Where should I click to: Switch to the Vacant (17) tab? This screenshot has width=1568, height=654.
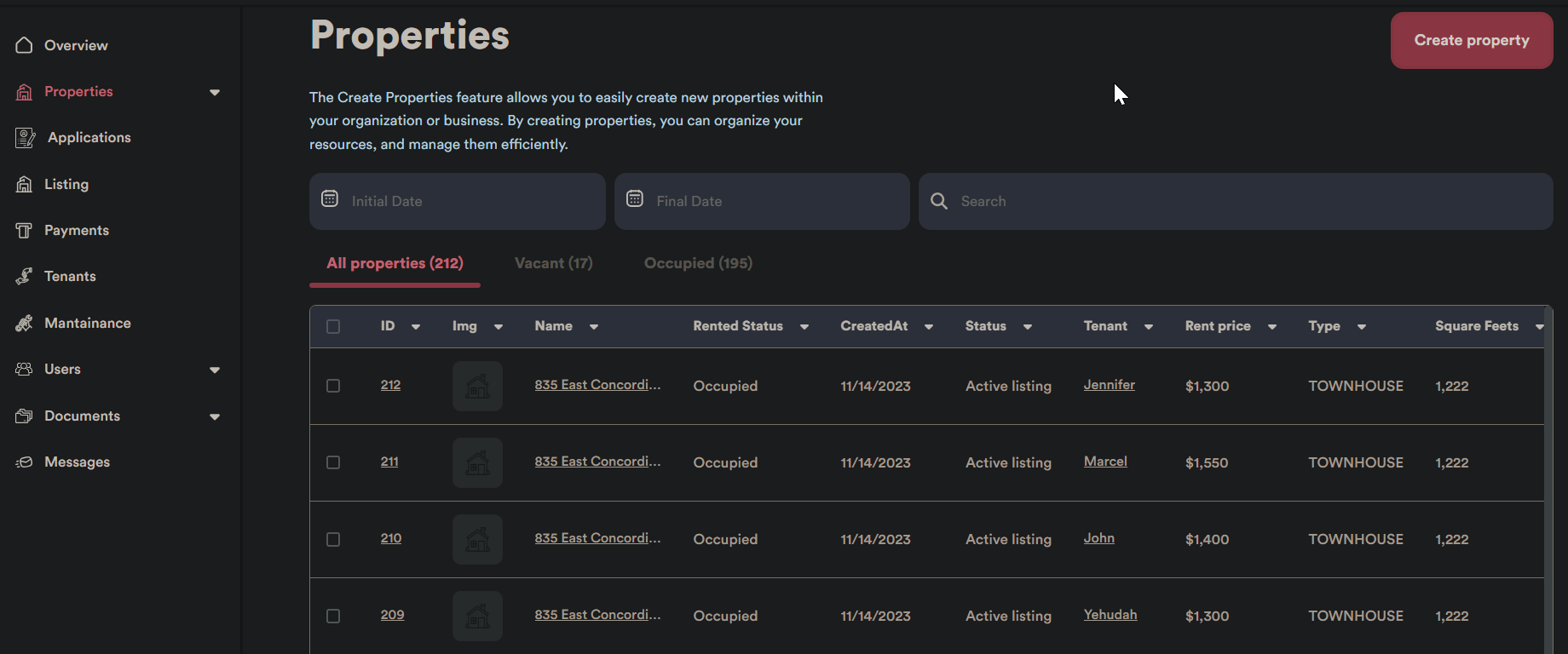[553, 263]
